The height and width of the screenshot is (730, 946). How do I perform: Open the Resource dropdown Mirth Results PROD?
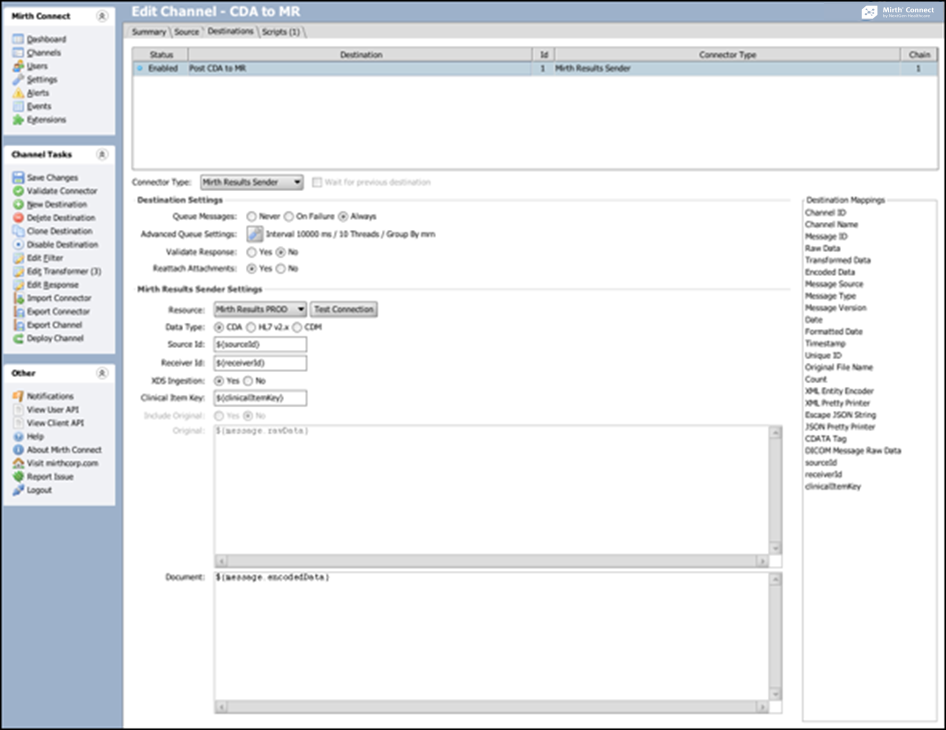(261, 310)
